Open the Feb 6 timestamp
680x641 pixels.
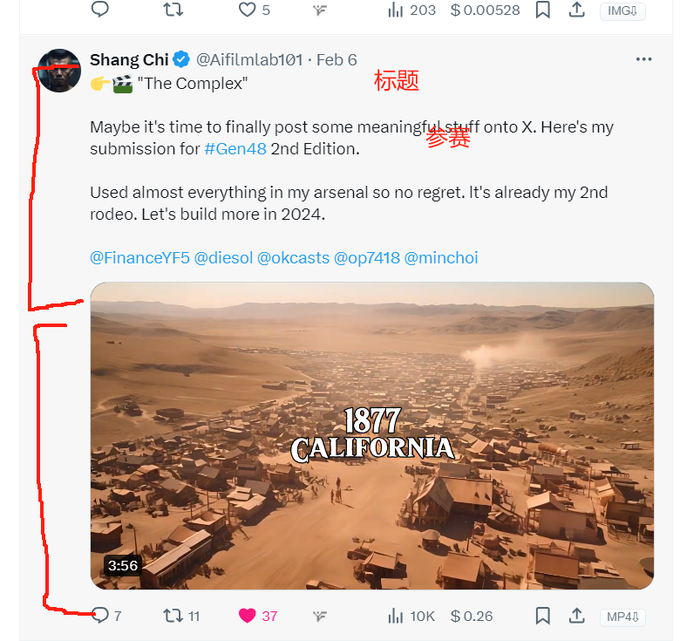337,60
